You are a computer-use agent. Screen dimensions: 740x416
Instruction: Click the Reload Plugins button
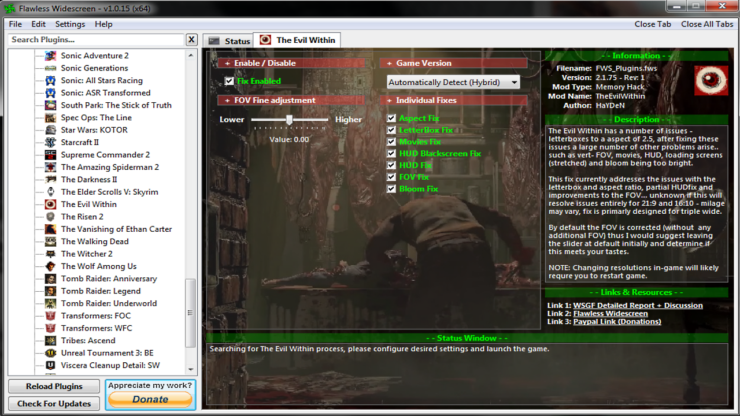(x=54, y=386)
